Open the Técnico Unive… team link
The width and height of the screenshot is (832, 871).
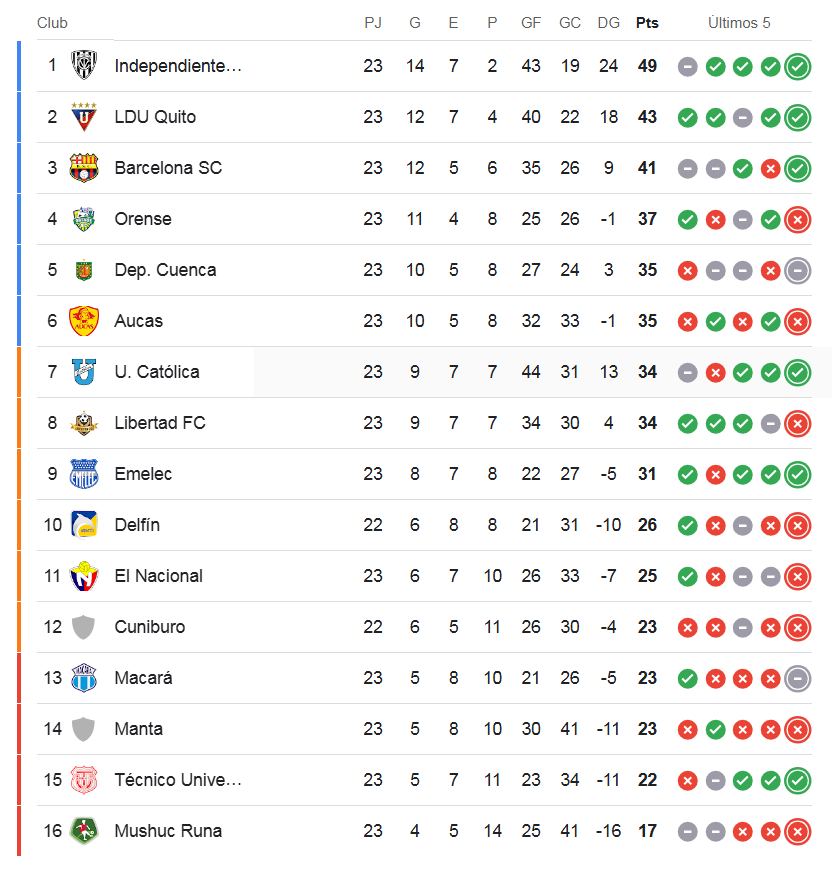point(178,780)
